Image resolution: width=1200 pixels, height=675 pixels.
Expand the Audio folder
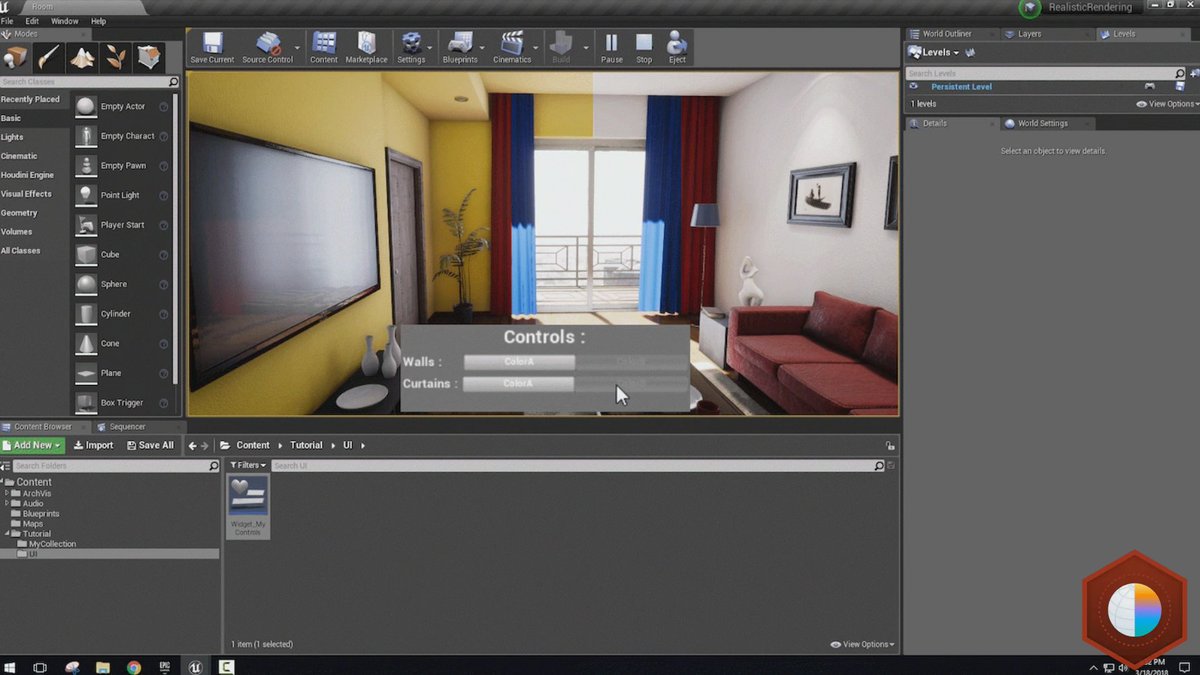pyautogui.click(x=7, y=503)
